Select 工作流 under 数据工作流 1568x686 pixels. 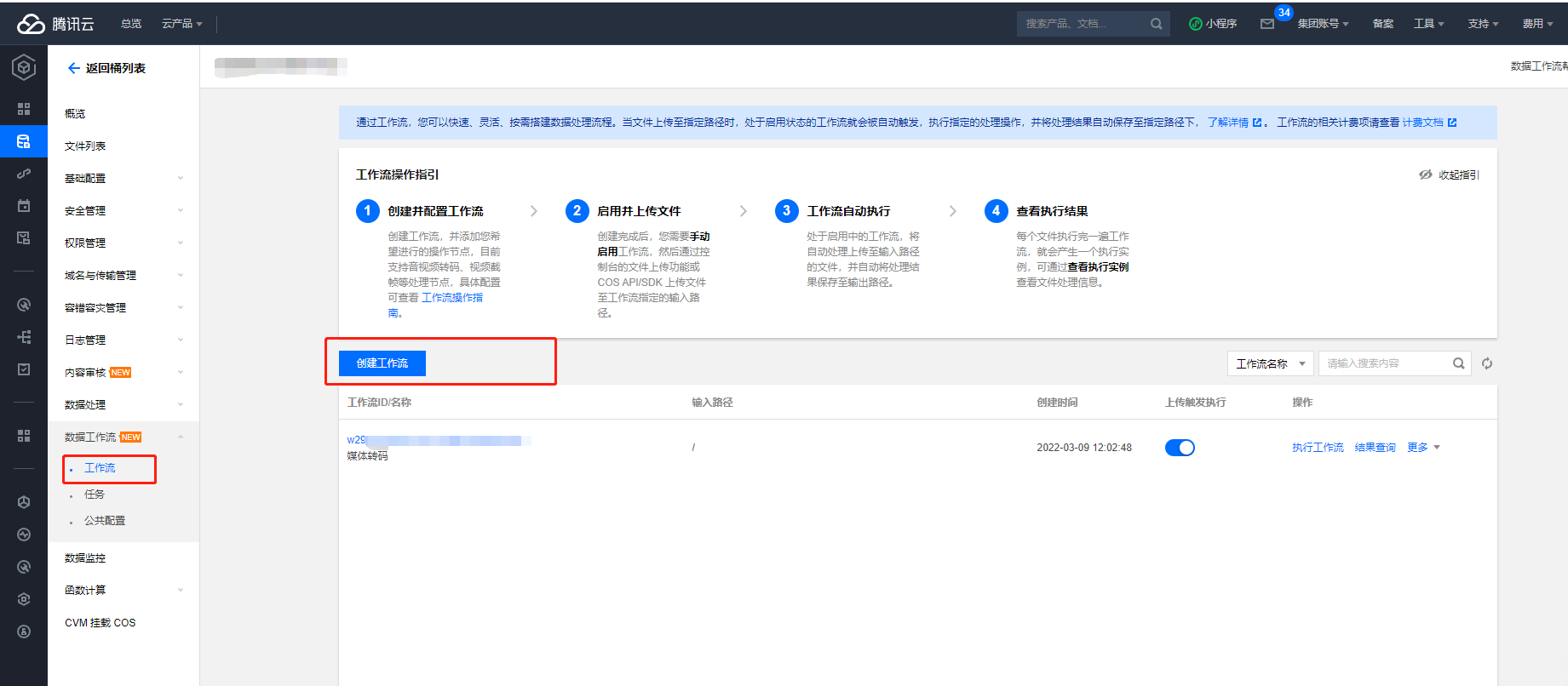100,468
